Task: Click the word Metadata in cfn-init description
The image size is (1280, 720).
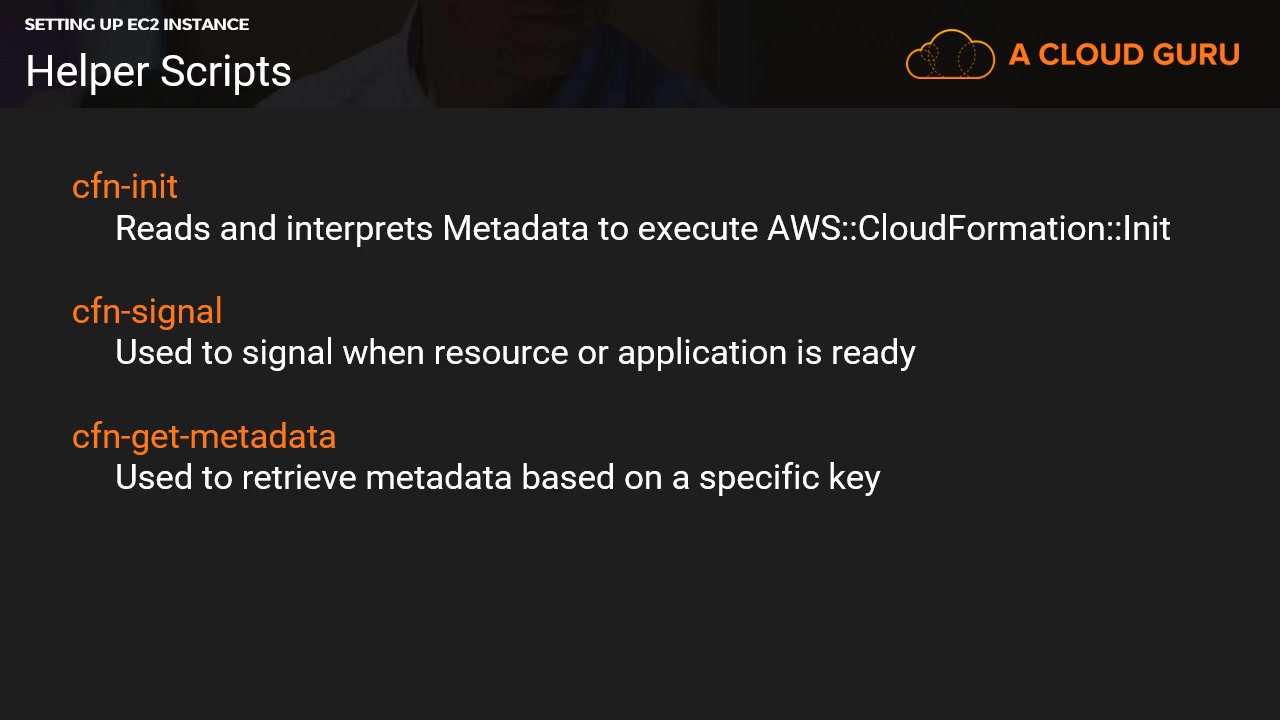Action: (515, 228)
